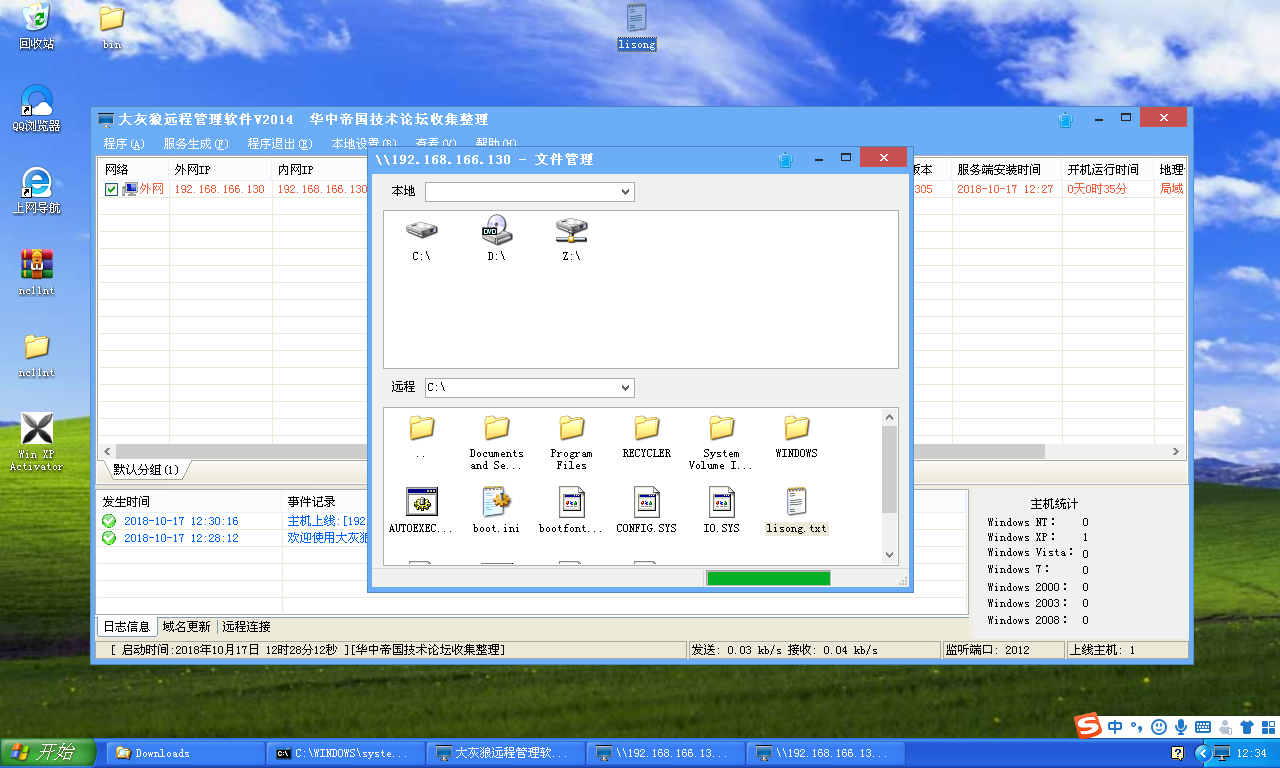
Task: Select the remote lisong.txt file
Action: coord(796,510)
